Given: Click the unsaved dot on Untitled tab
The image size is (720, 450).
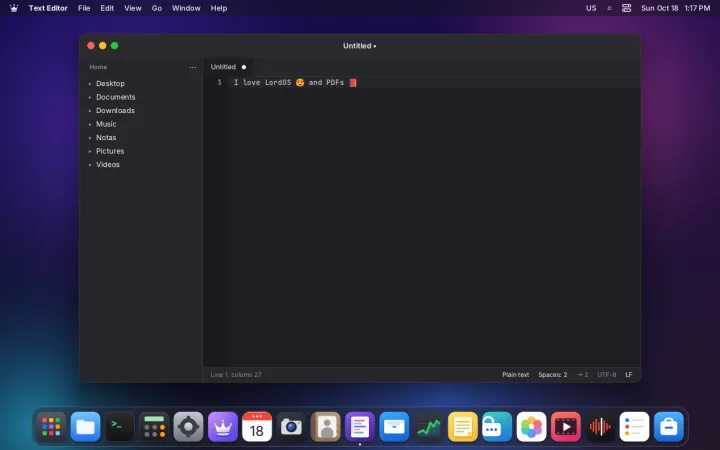Looking at the screenshot, I should [244, 67].
